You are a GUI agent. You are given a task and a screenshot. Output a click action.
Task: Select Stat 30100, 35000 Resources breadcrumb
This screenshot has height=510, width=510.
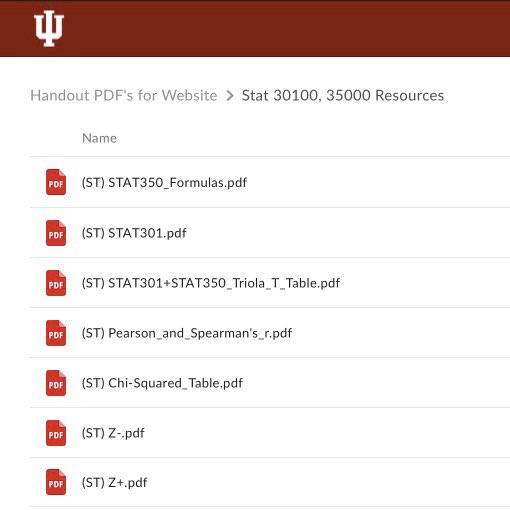[x=343, y=95]
